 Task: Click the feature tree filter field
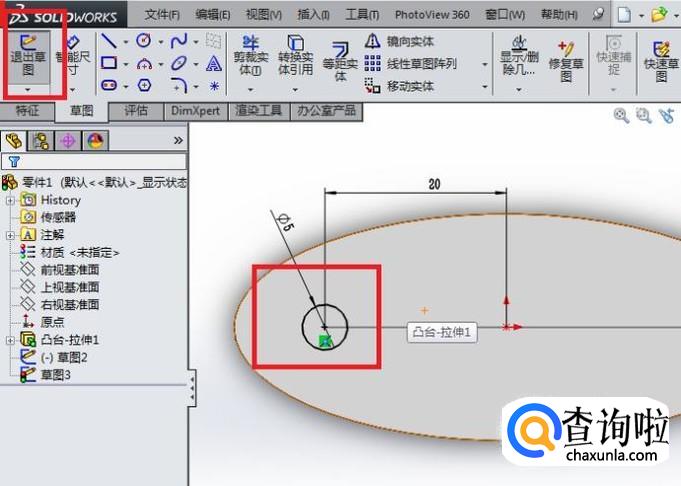(94, 162)
